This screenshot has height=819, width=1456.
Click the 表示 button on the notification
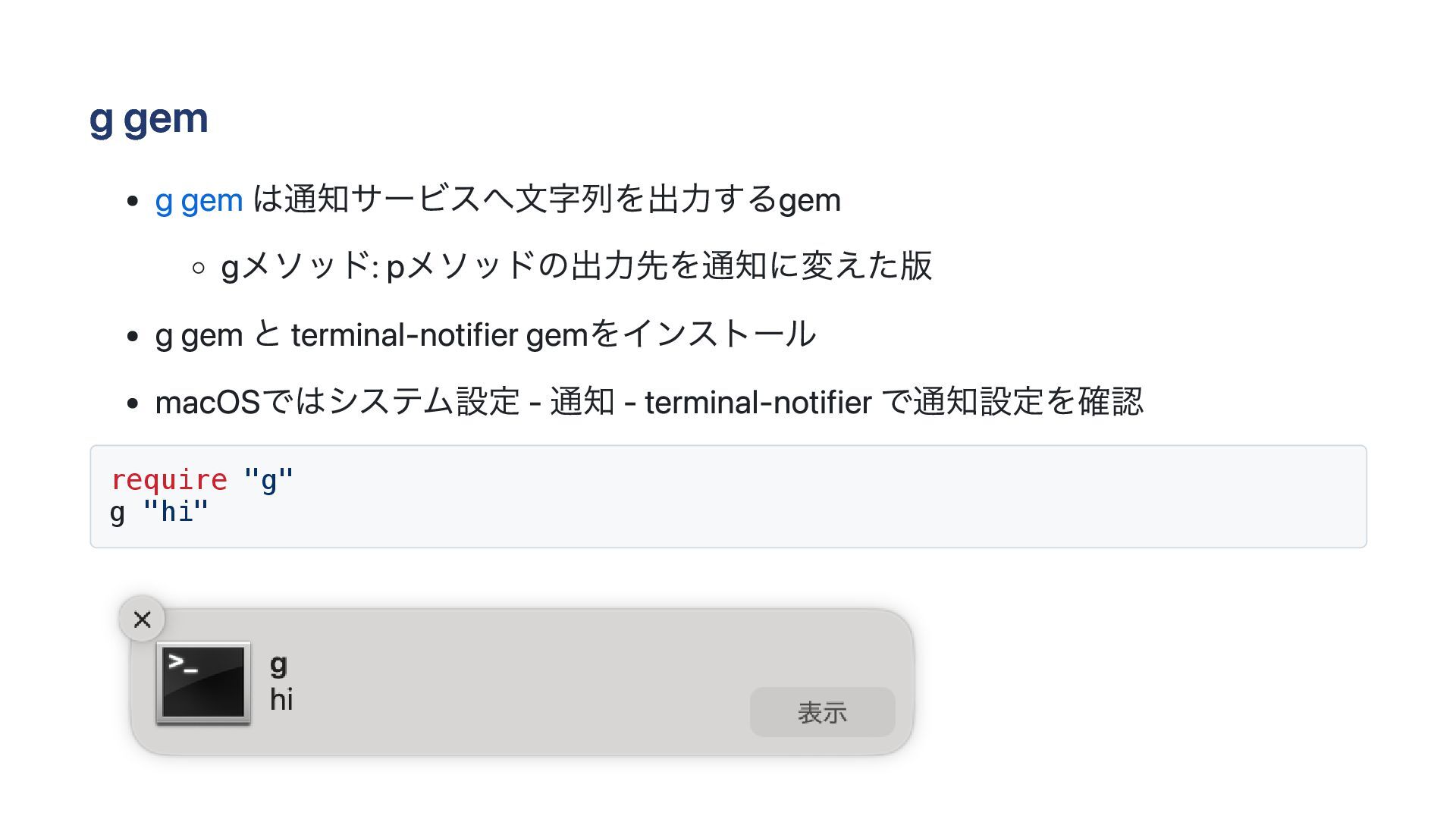pos(822,712)
